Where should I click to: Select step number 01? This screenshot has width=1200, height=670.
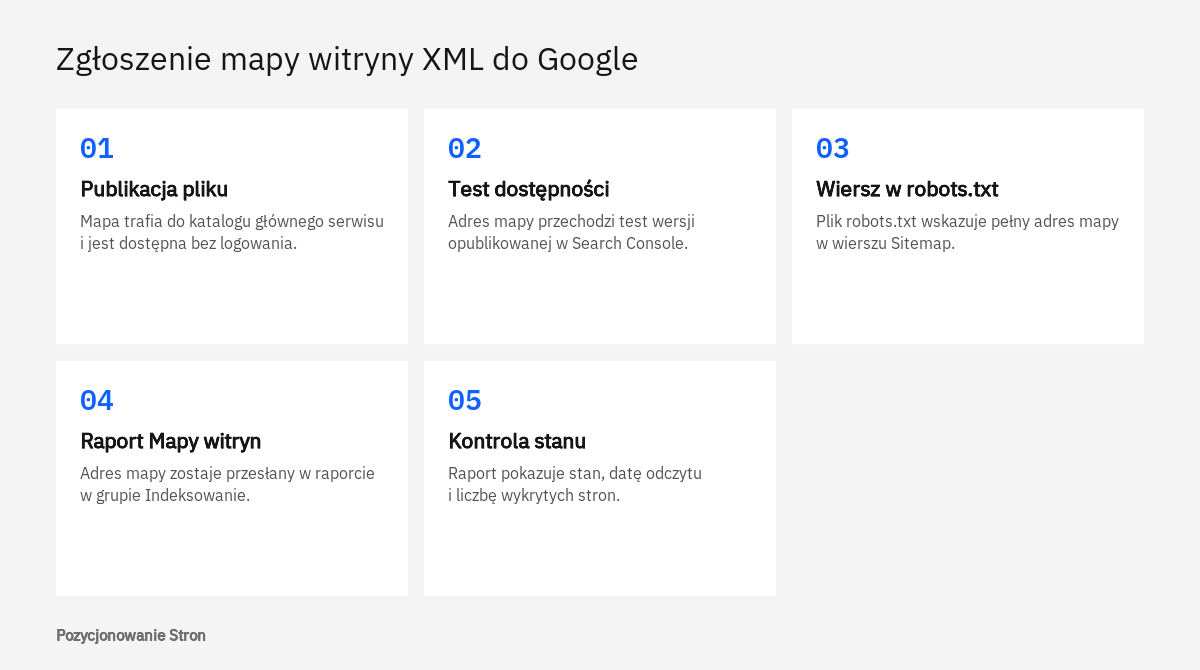97,149
